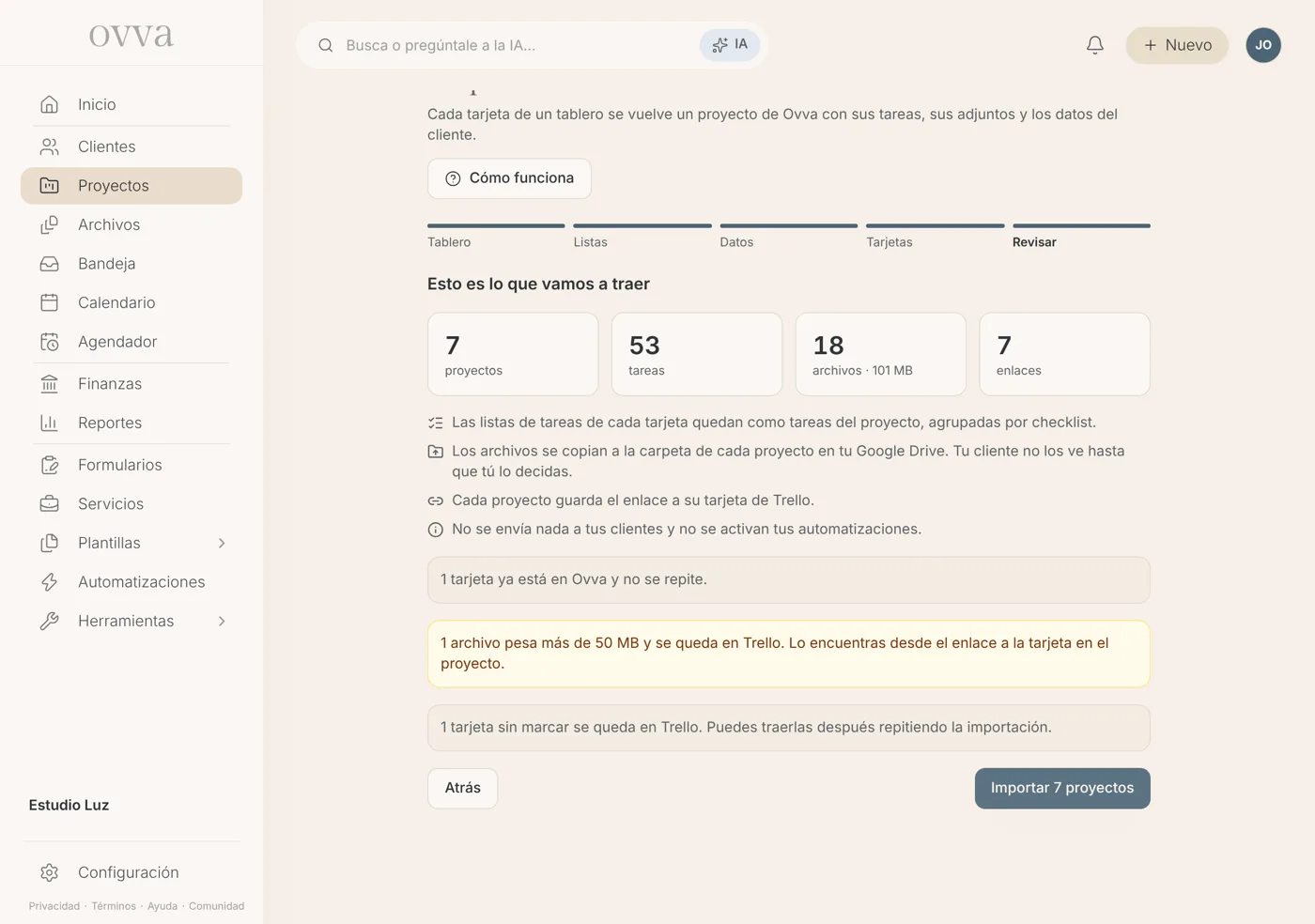The image size is (1315, 924).
Task: Open the Finanzas bank icon
Action: 50,384
